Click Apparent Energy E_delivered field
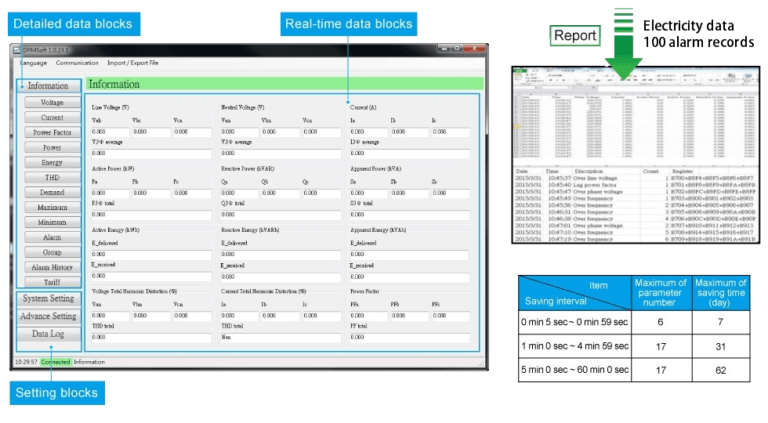 click(x=410, y=255)
